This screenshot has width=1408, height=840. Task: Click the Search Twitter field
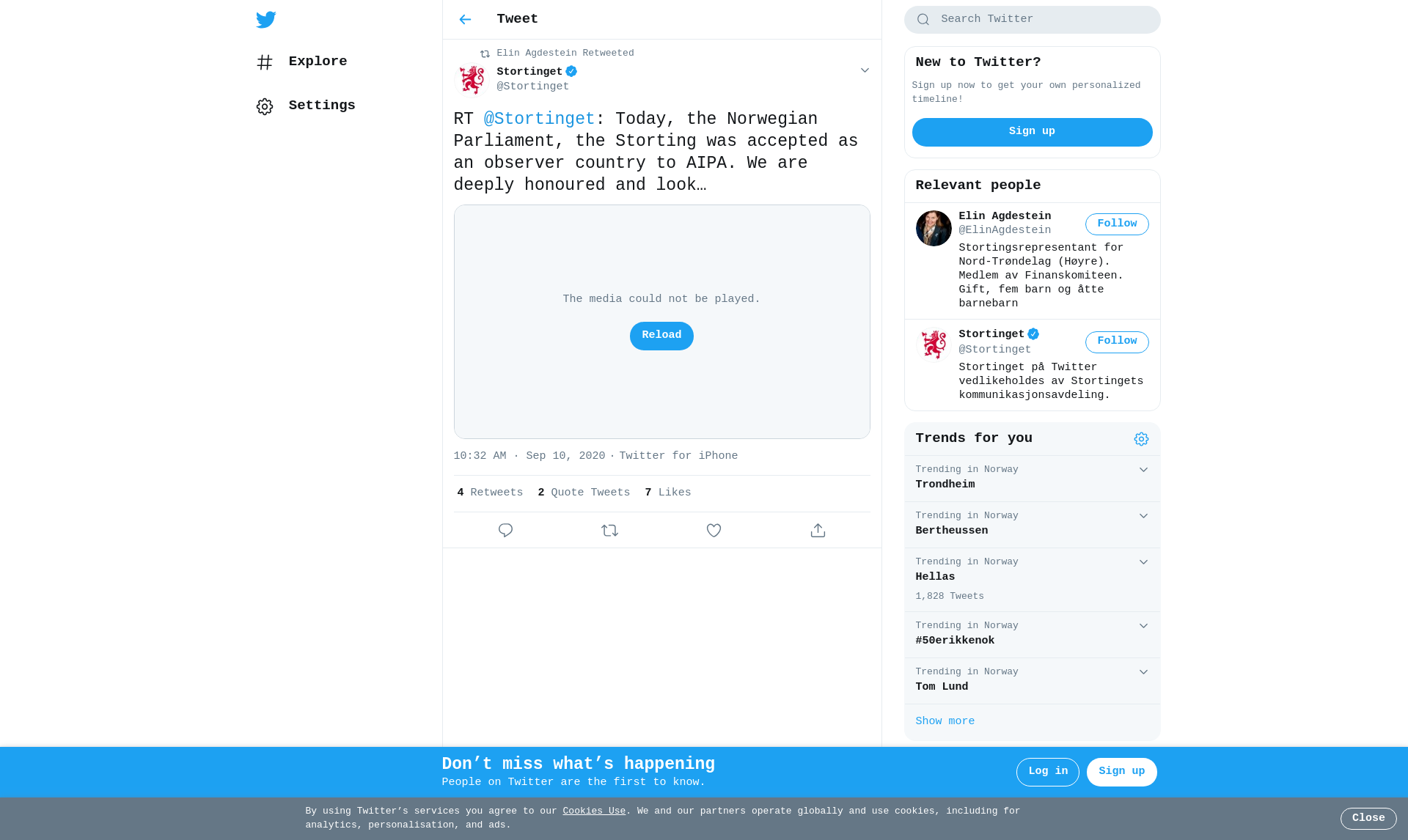(1032, 20)
